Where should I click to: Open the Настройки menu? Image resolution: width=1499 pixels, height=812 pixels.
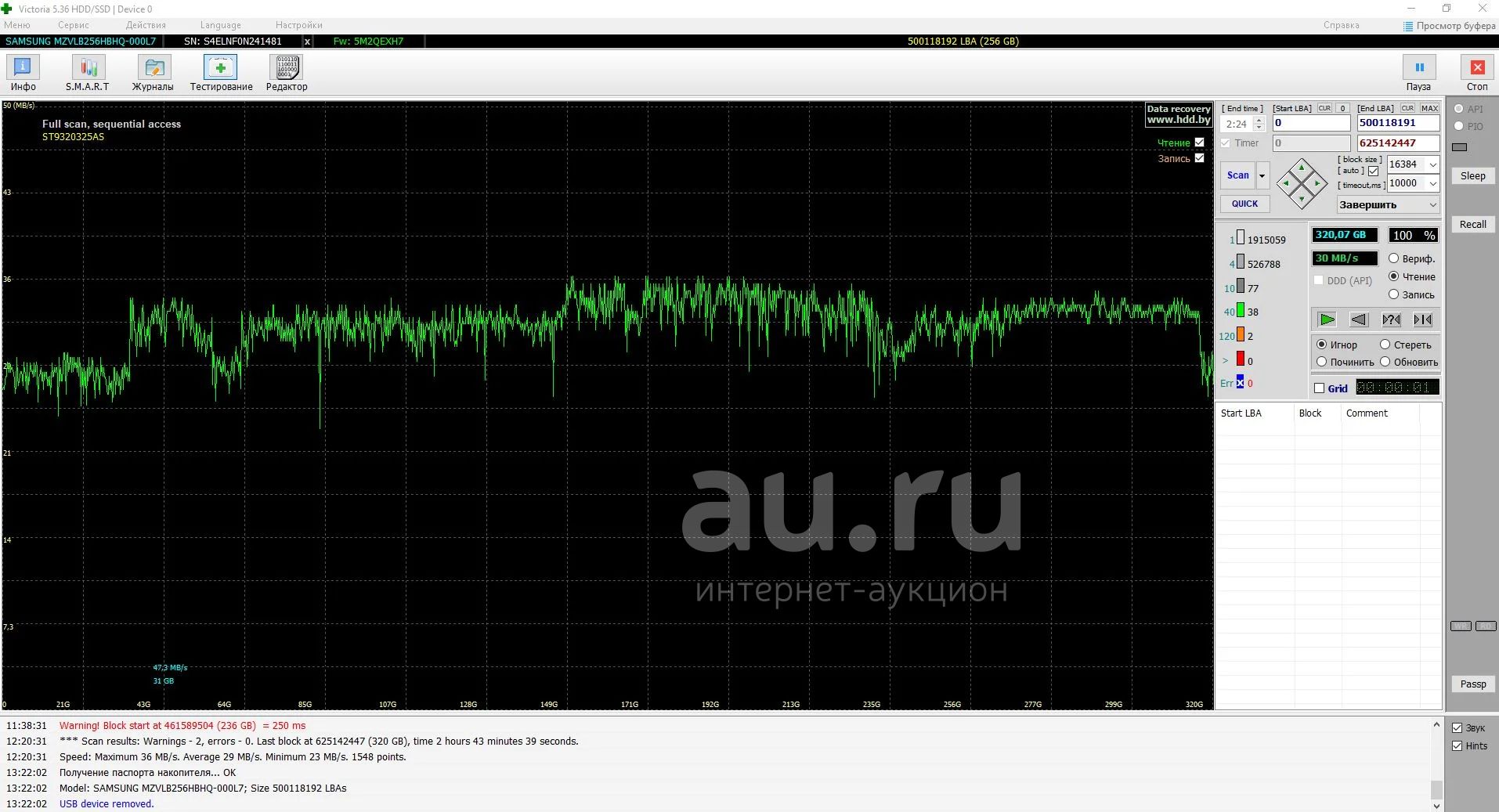tap(299, 25)
